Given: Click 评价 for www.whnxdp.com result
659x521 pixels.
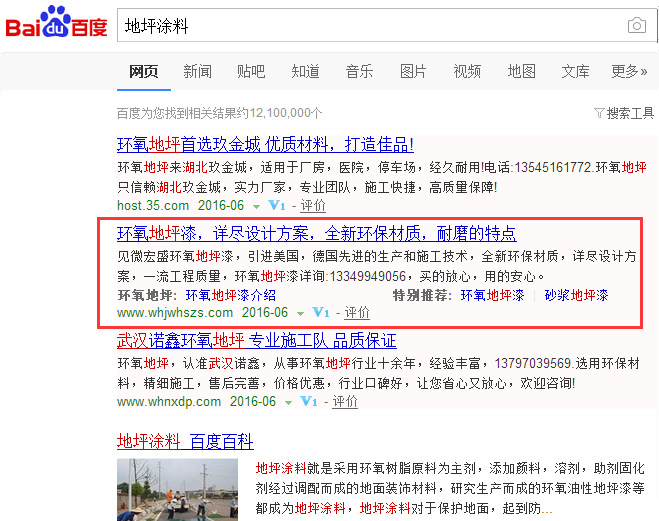Looking at the screenshot, I should [x=345, y=401].
